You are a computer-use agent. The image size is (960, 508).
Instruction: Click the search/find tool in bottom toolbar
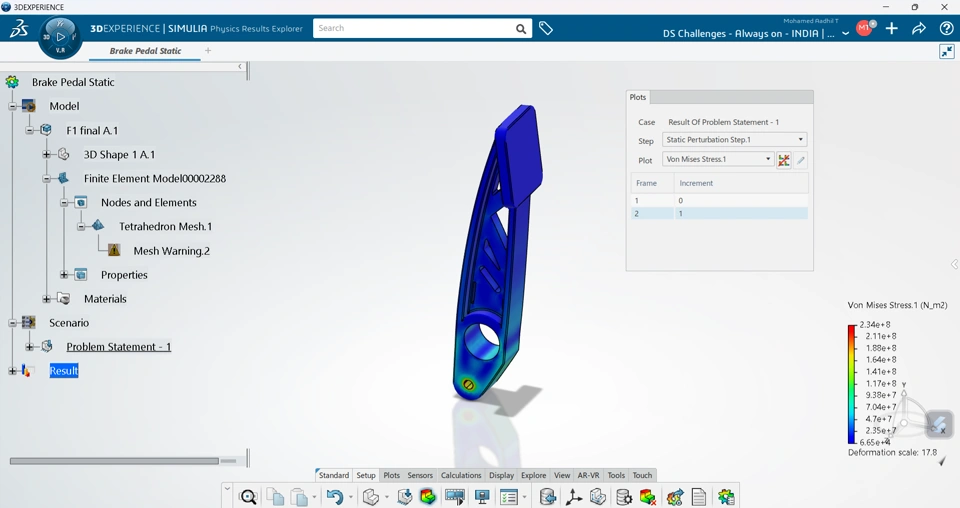(x=248, y=497)
